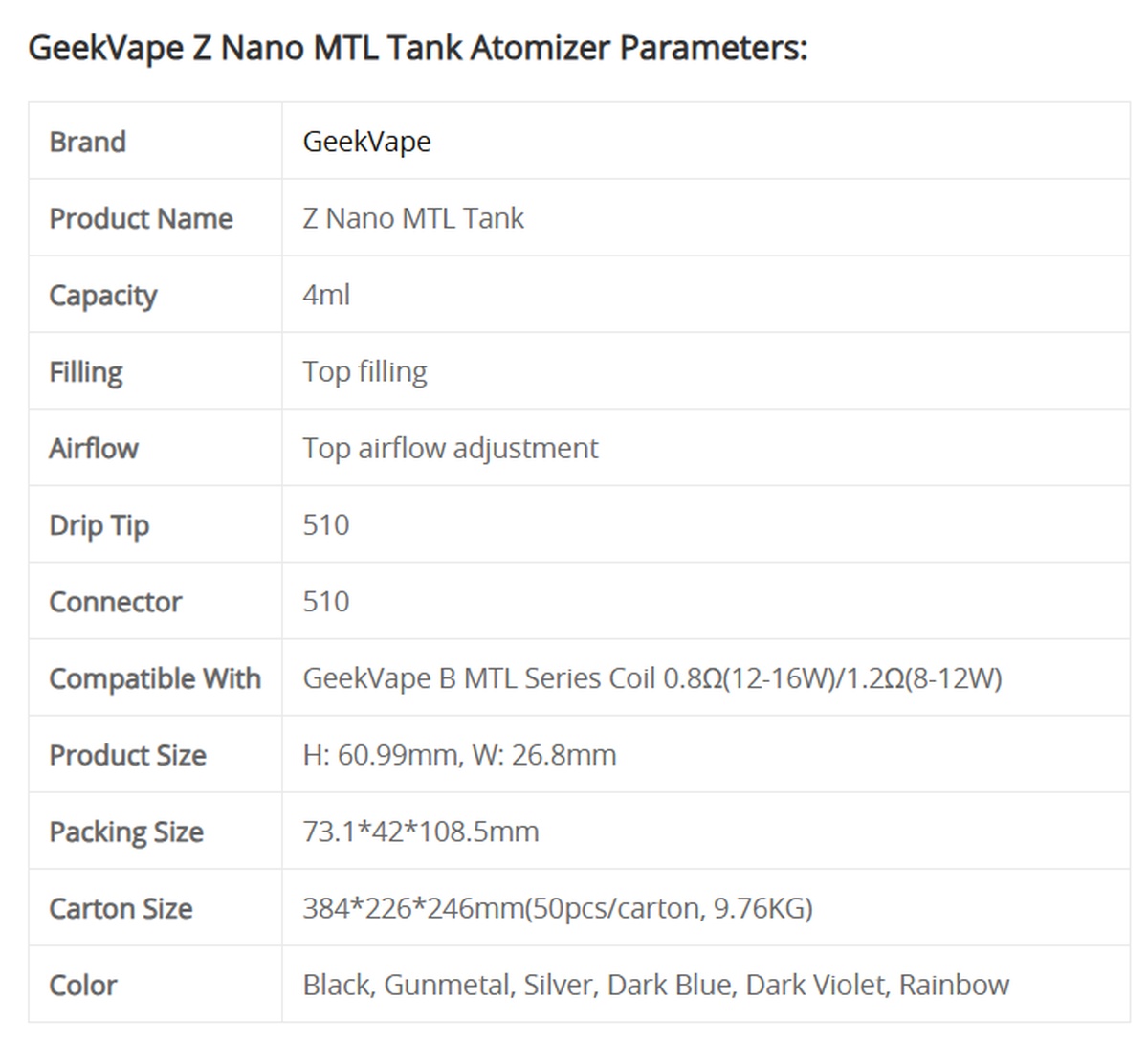The width and height of the screenshot is (1148, 1043).
Task: Select the Compatible With label
Action: (155, 678)
